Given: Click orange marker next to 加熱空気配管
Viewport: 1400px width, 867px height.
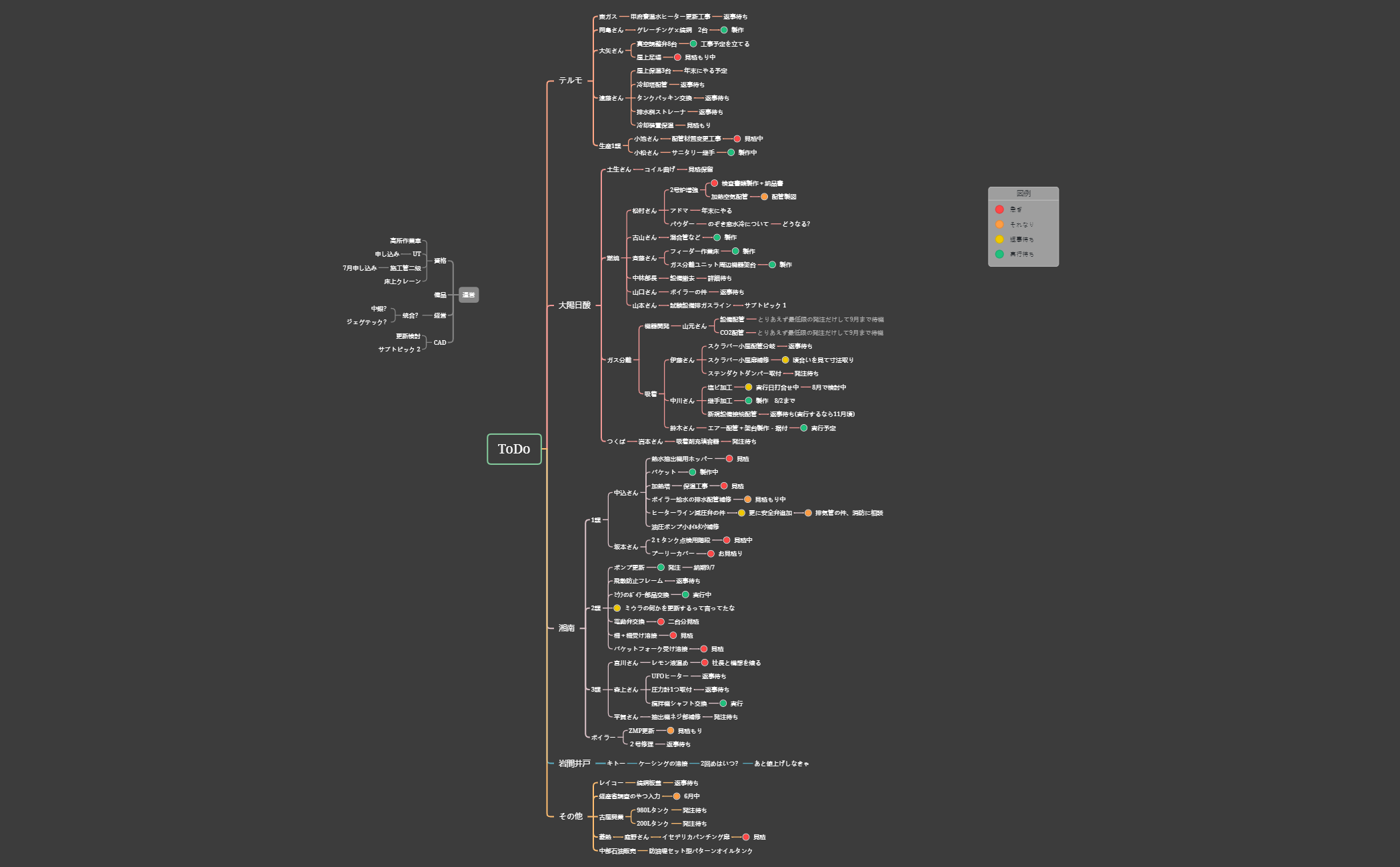Looking at the screenshot, I should coord(764,197).
